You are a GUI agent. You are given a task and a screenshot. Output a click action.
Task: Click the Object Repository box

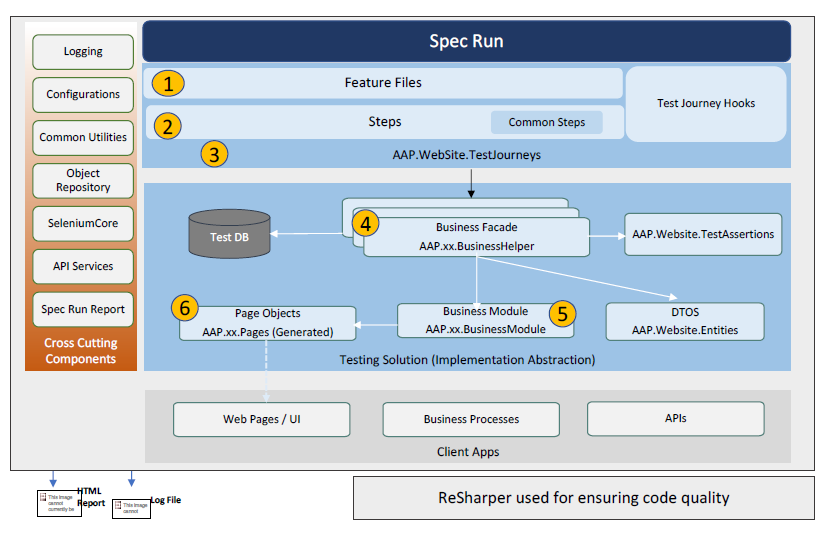(x=83, y=181)
